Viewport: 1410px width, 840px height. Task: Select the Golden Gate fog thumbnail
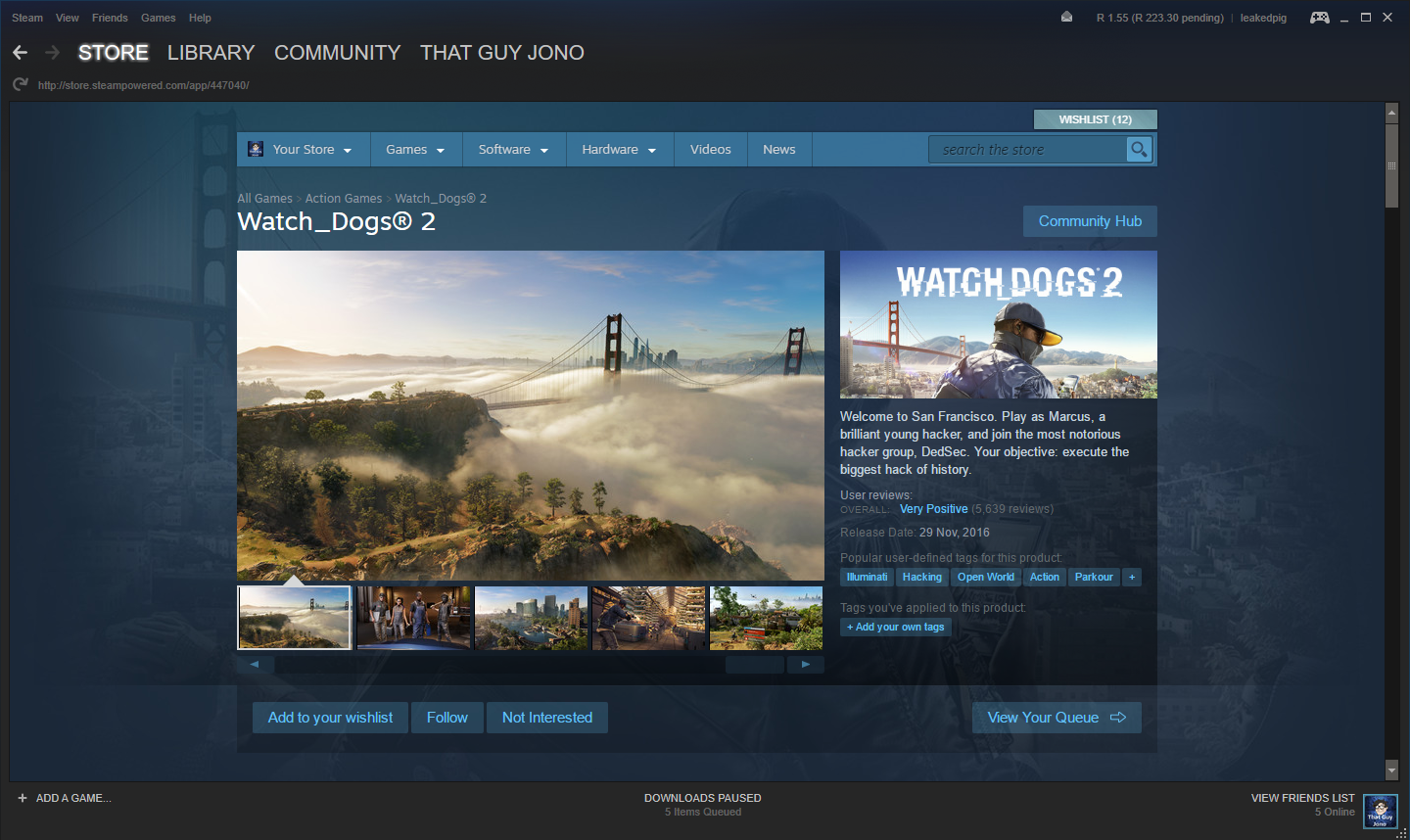click(295, 618)
